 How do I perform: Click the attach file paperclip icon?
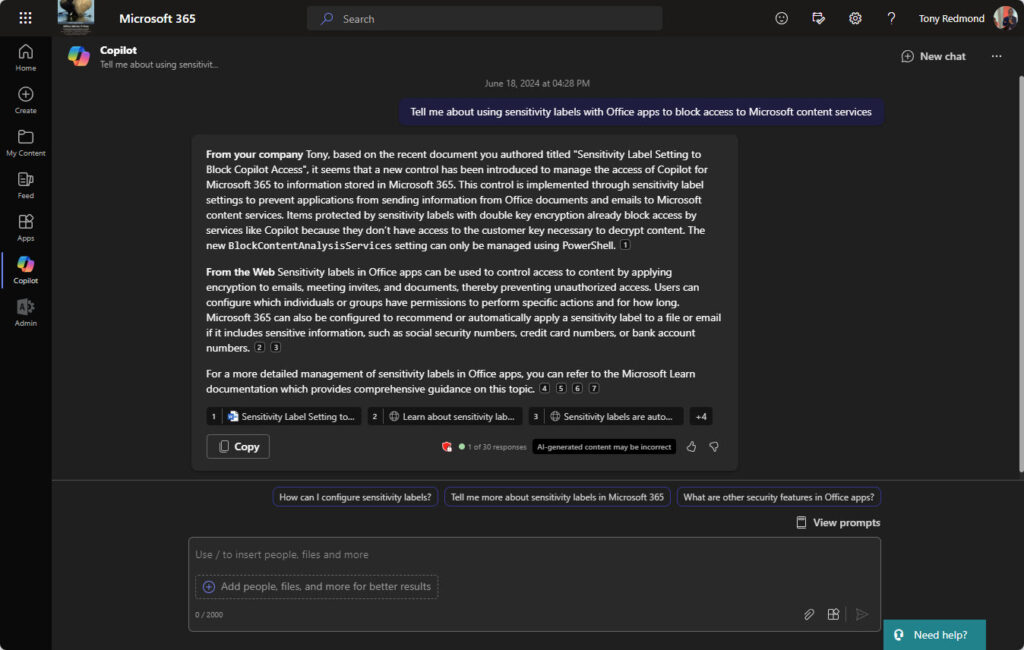coord(809,614)
